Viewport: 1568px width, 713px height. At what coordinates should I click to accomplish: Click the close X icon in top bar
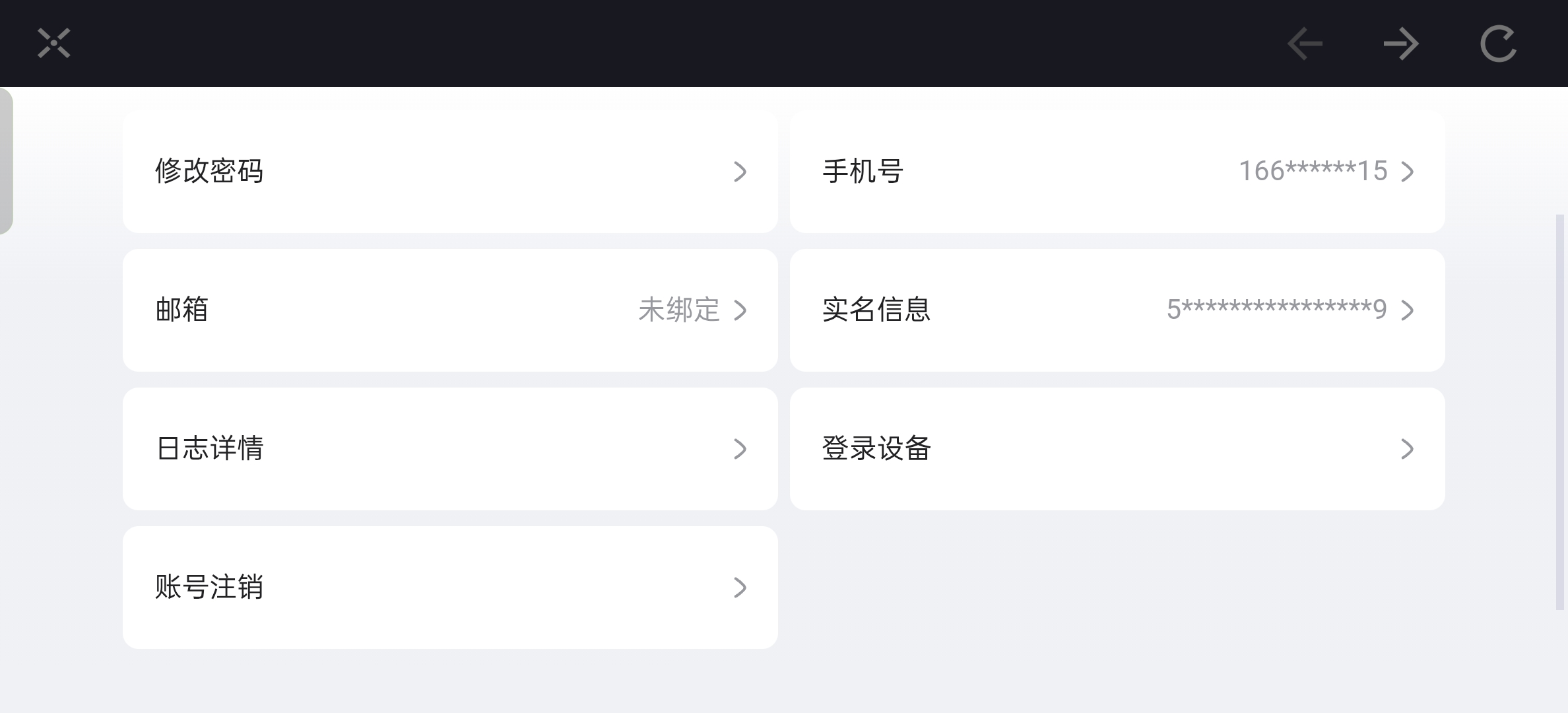tap(53, 44)
